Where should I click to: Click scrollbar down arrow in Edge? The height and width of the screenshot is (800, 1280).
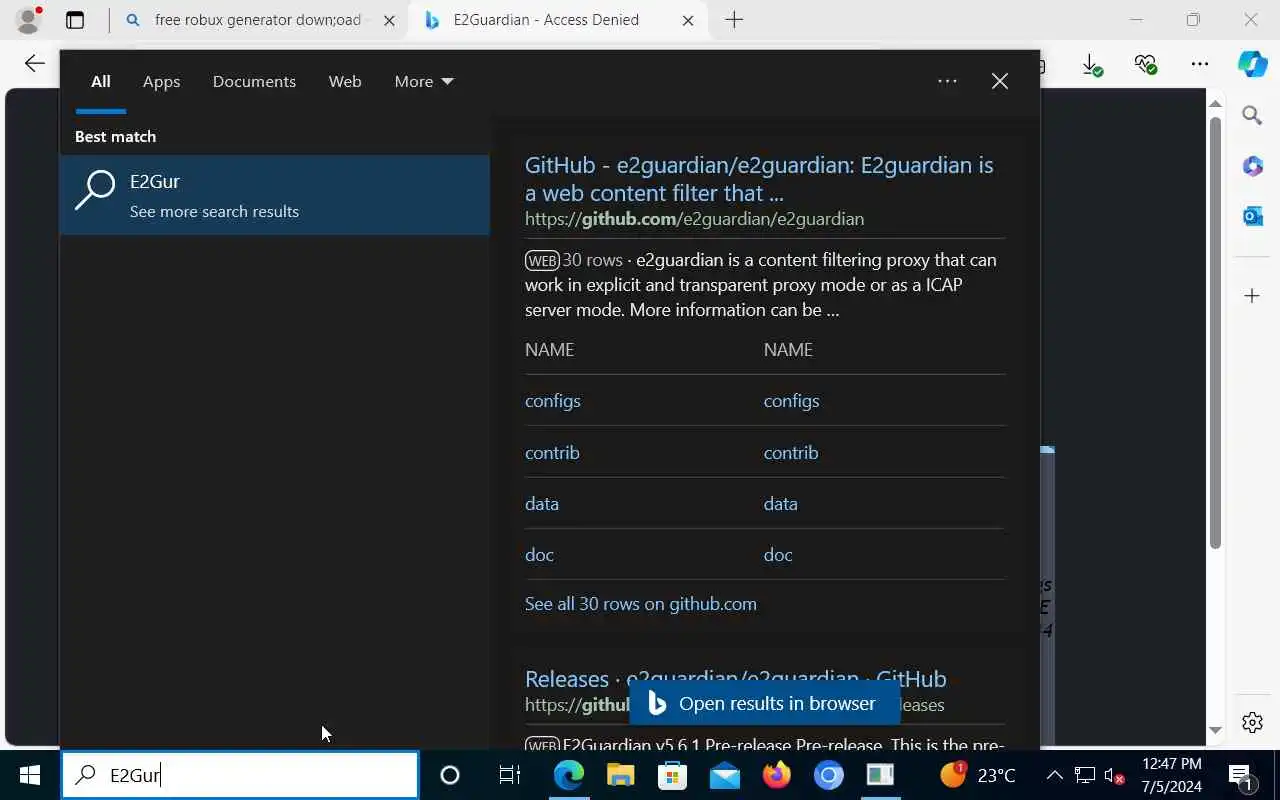[1215, 731]
